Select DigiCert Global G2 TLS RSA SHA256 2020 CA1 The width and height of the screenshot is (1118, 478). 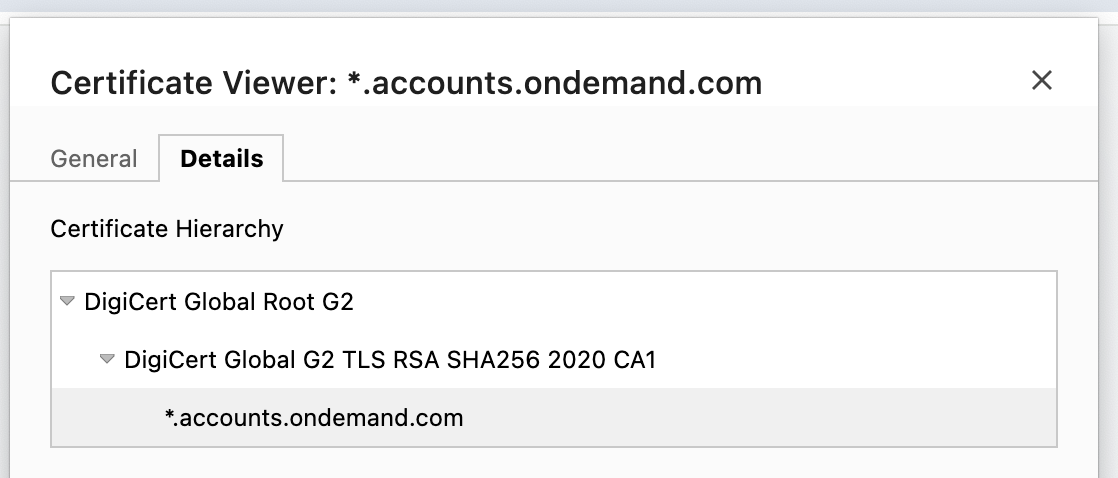tap(390, 360)
